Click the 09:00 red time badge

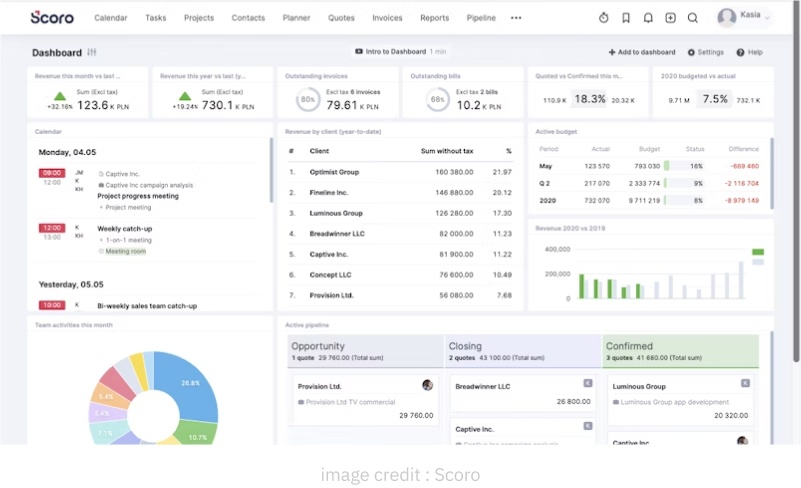(52, 173)
